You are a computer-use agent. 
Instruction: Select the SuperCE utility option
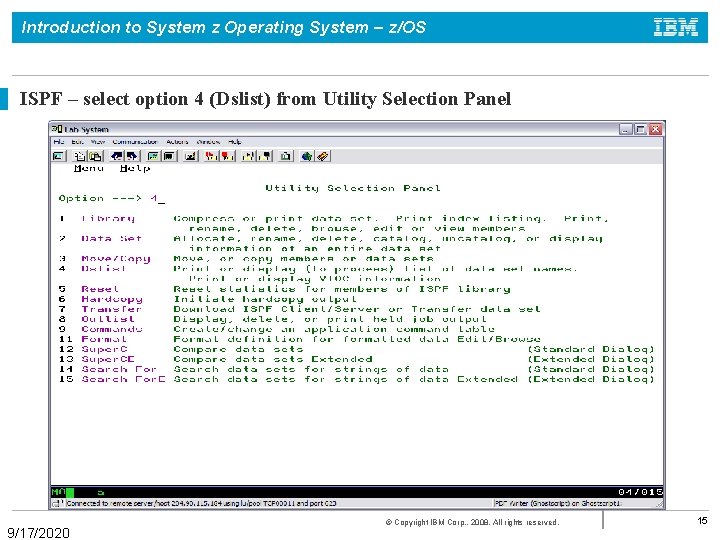point(108,360)
